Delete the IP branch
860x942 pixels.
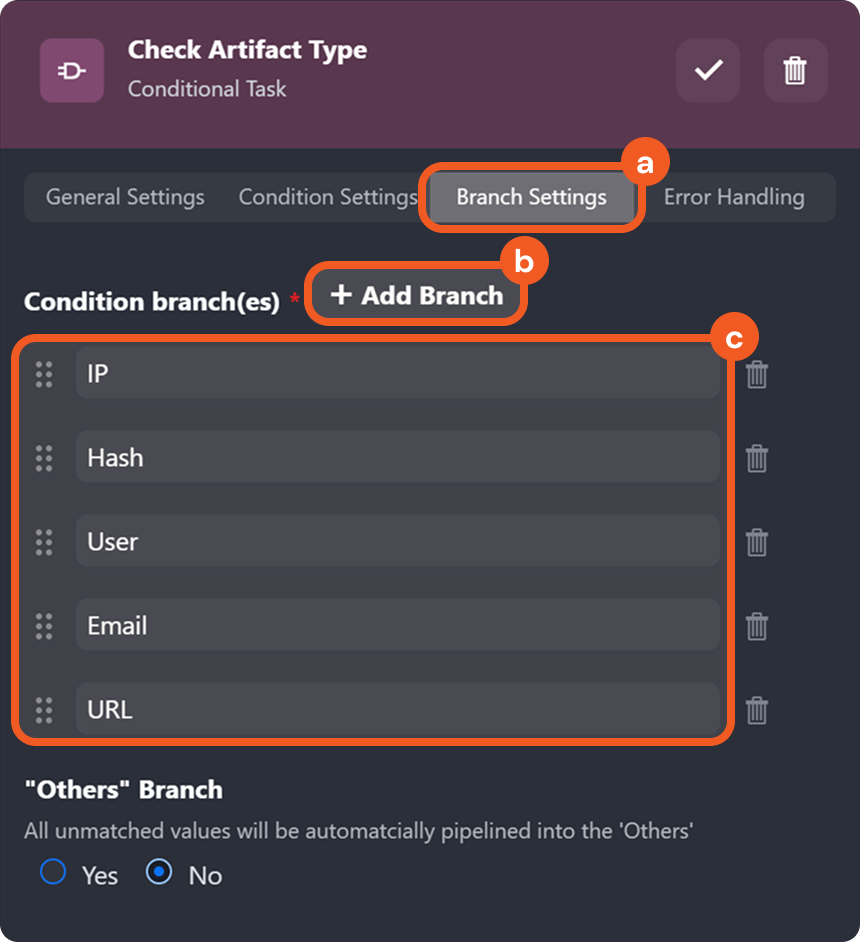757,375
